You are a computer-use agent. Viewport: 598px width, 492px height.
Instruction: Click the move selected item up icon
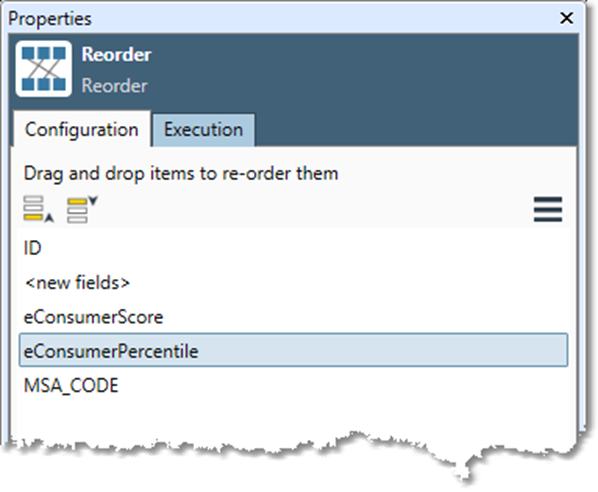39,209
